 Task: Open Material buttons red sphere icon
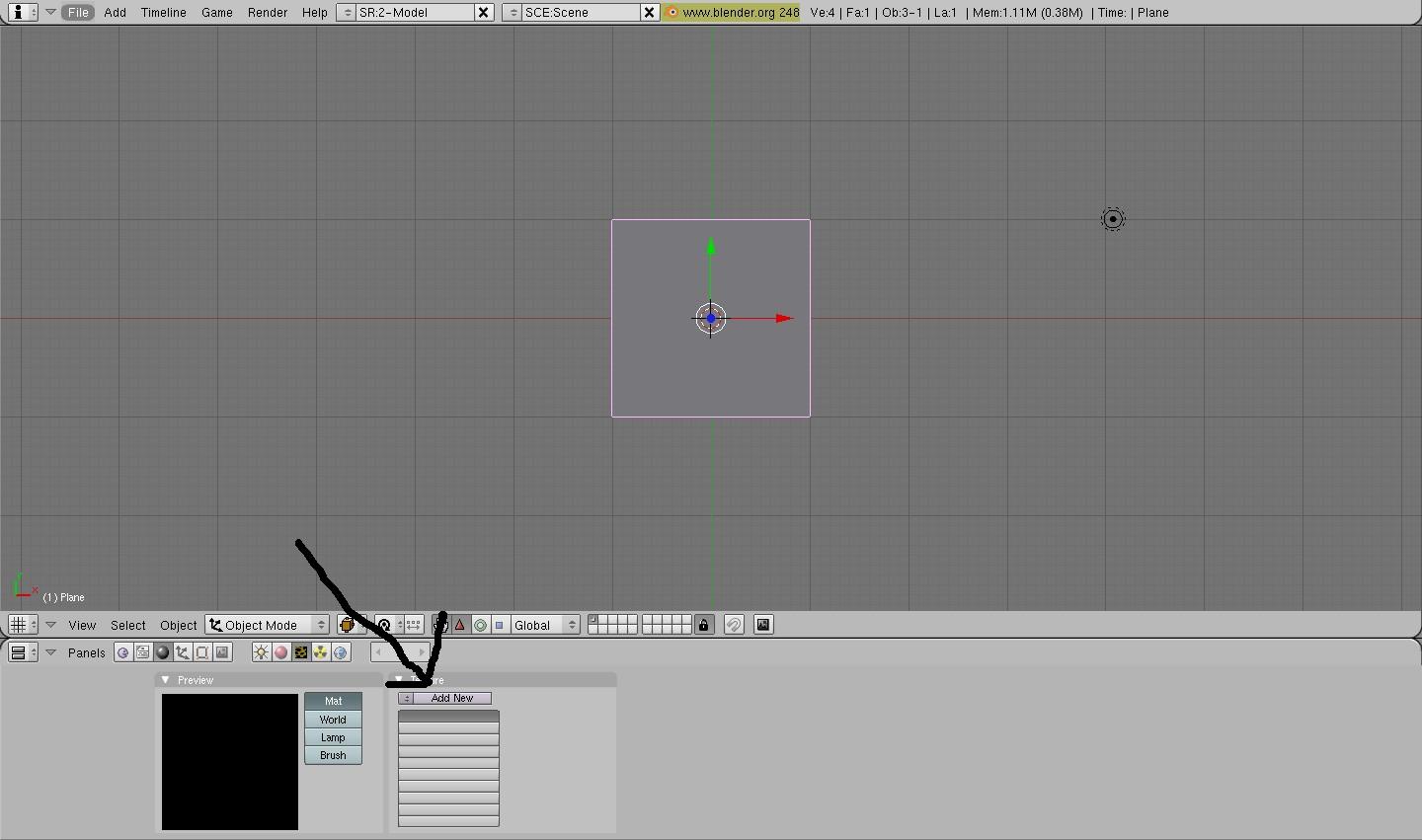pyautogui.click(x=280, y=652)
